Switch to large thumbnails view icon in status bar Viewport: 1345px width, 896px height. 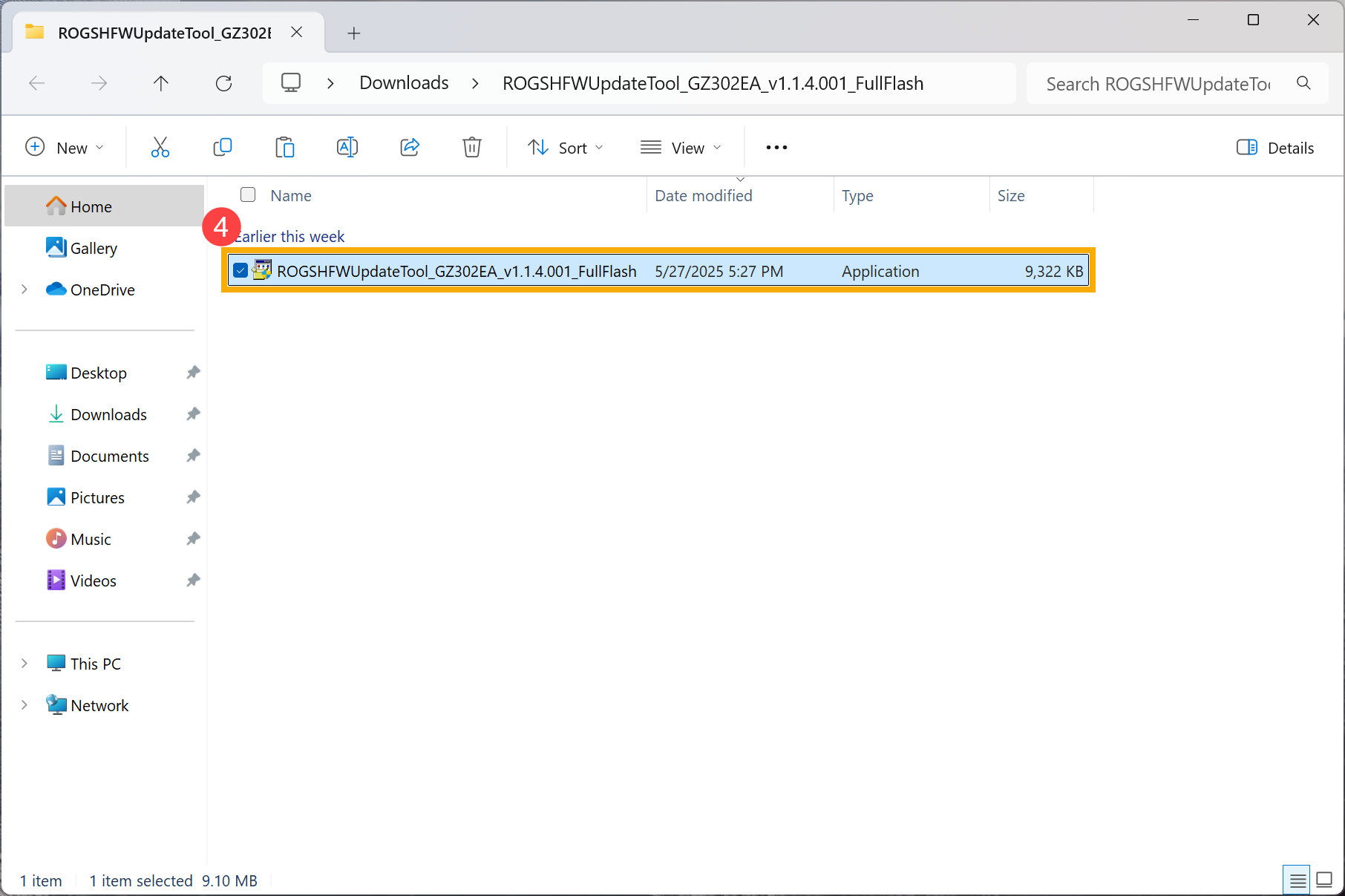point(1324,880)
